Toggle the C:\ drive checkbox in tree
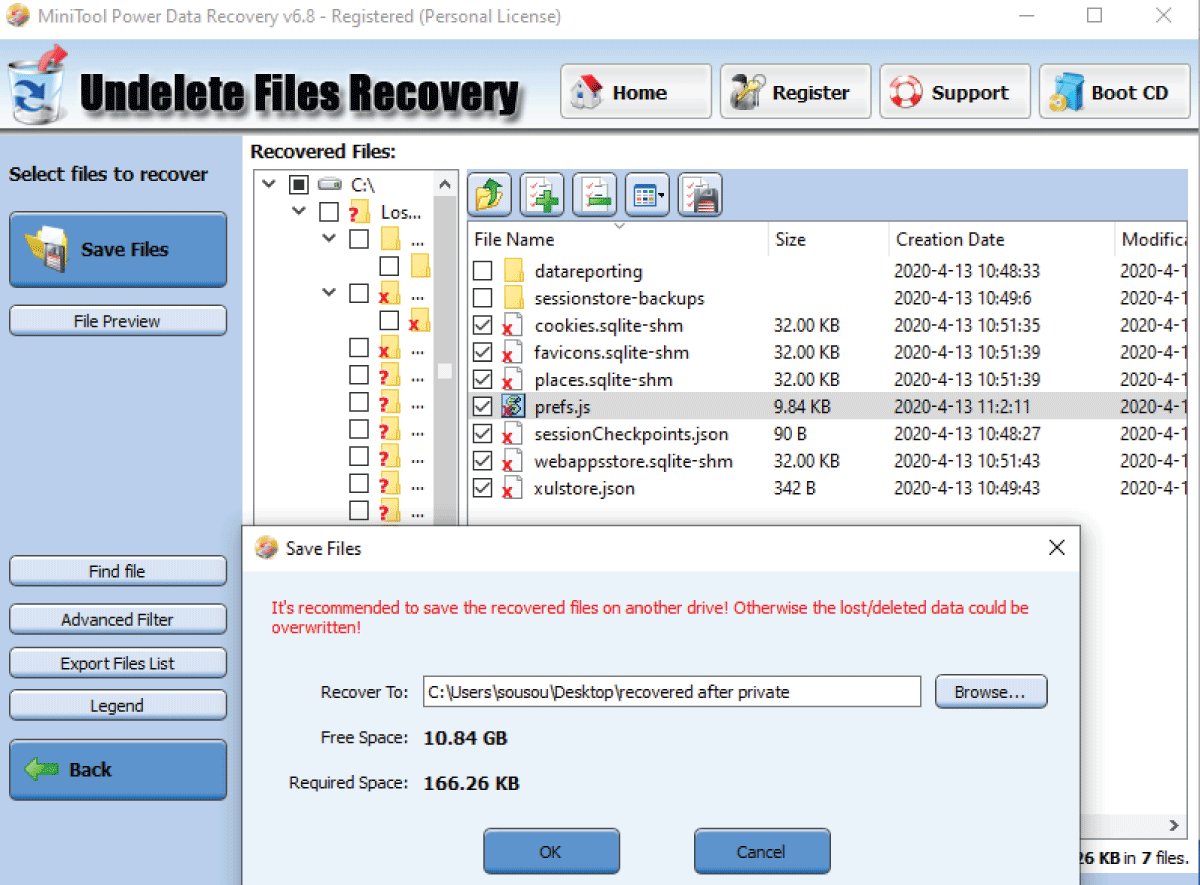1200x885 pixels. click(x=299, y=185)
